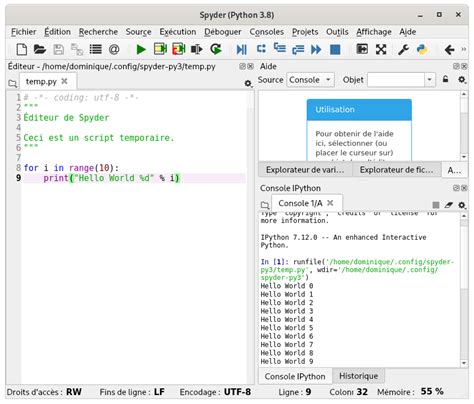474x404 pixels.
Task: Open the Exécution menu
Action: (x=178, y=32)
